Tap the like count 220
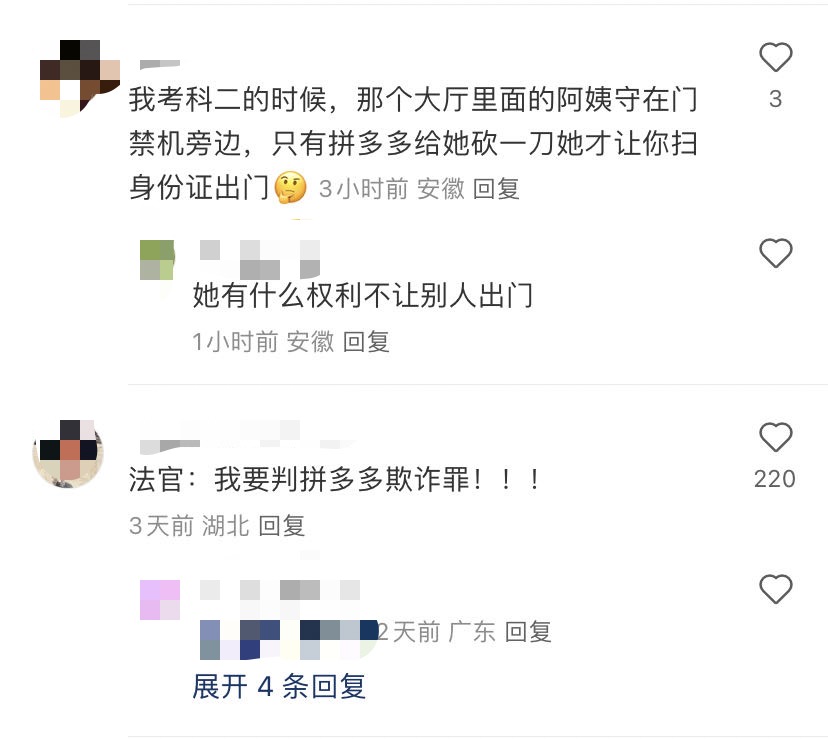828x739 pixels. [x=775, y=479]
